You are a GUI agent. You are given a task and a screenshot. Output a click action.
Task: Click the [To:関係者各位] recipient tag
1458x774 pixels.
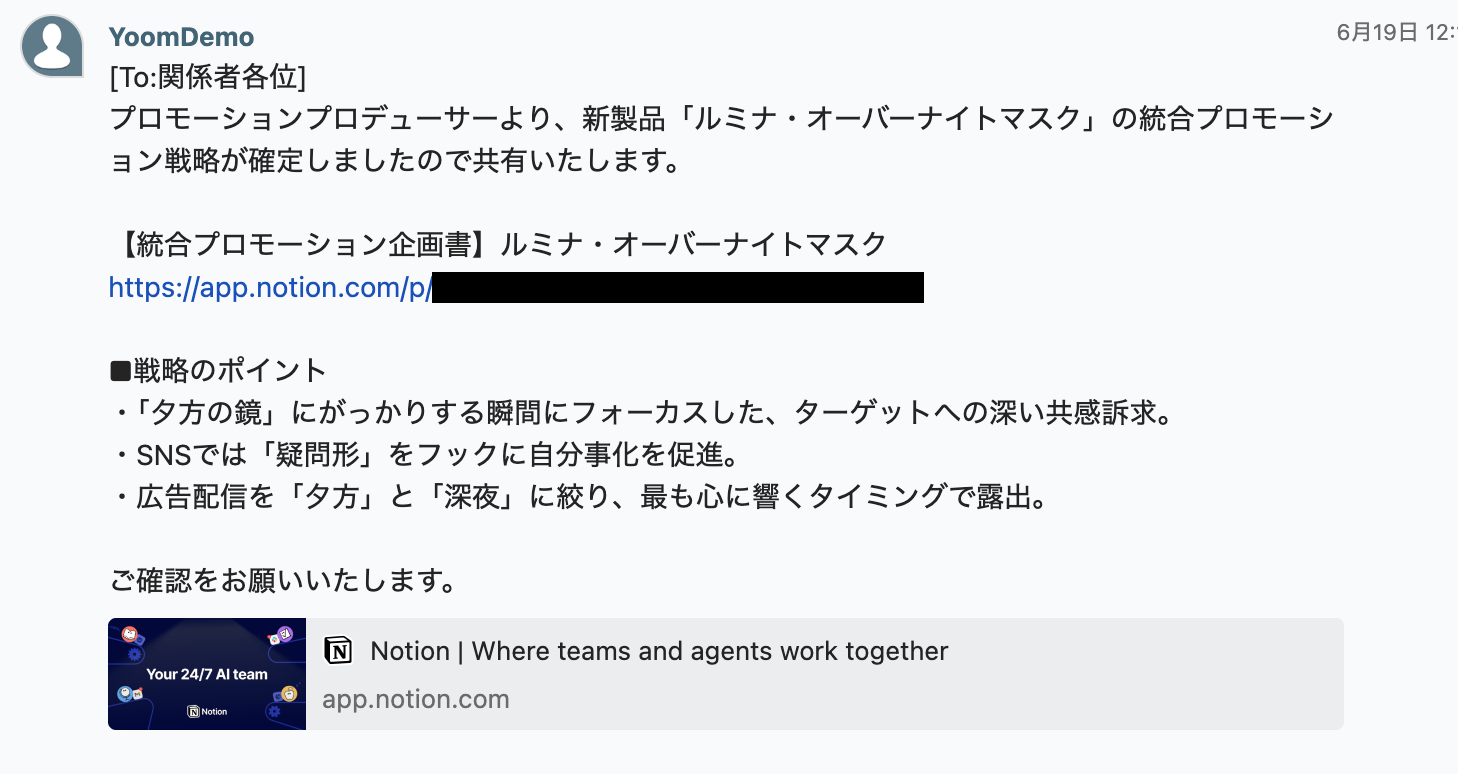pos(207,77)
